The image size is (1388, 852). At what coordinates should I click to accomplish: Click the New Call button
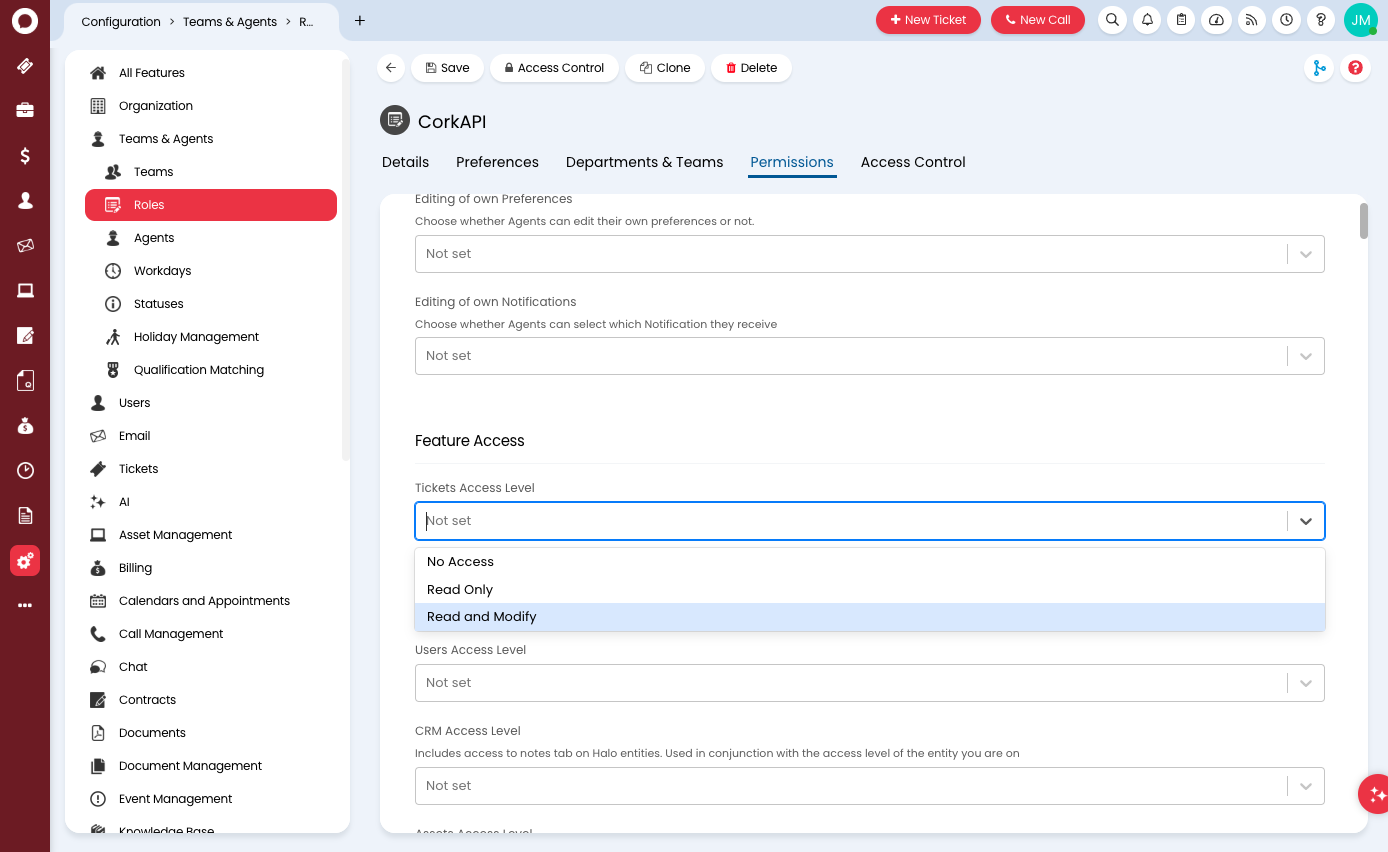(1038, 20)
